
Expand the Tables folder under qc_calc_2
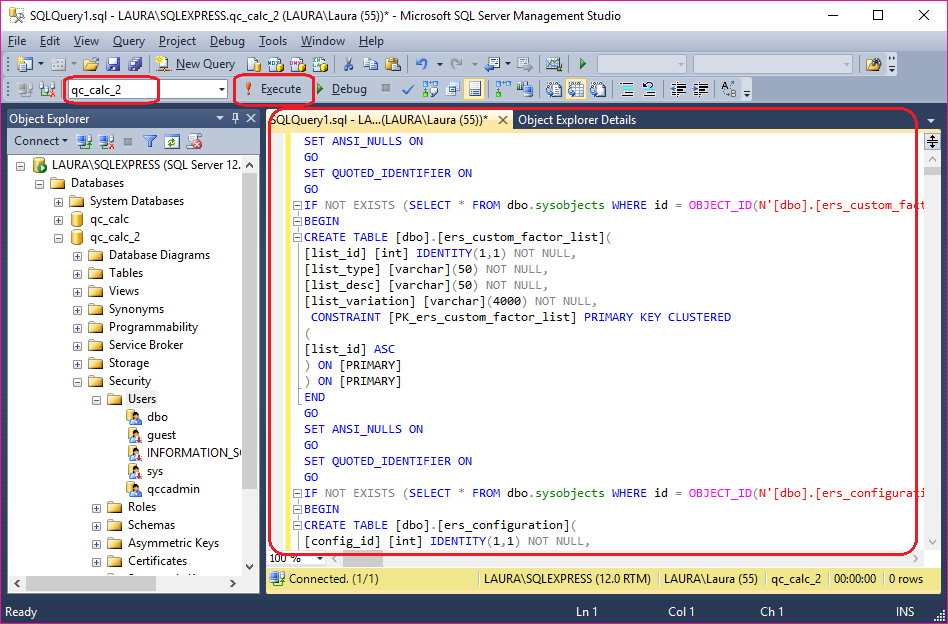pos(78,272)
